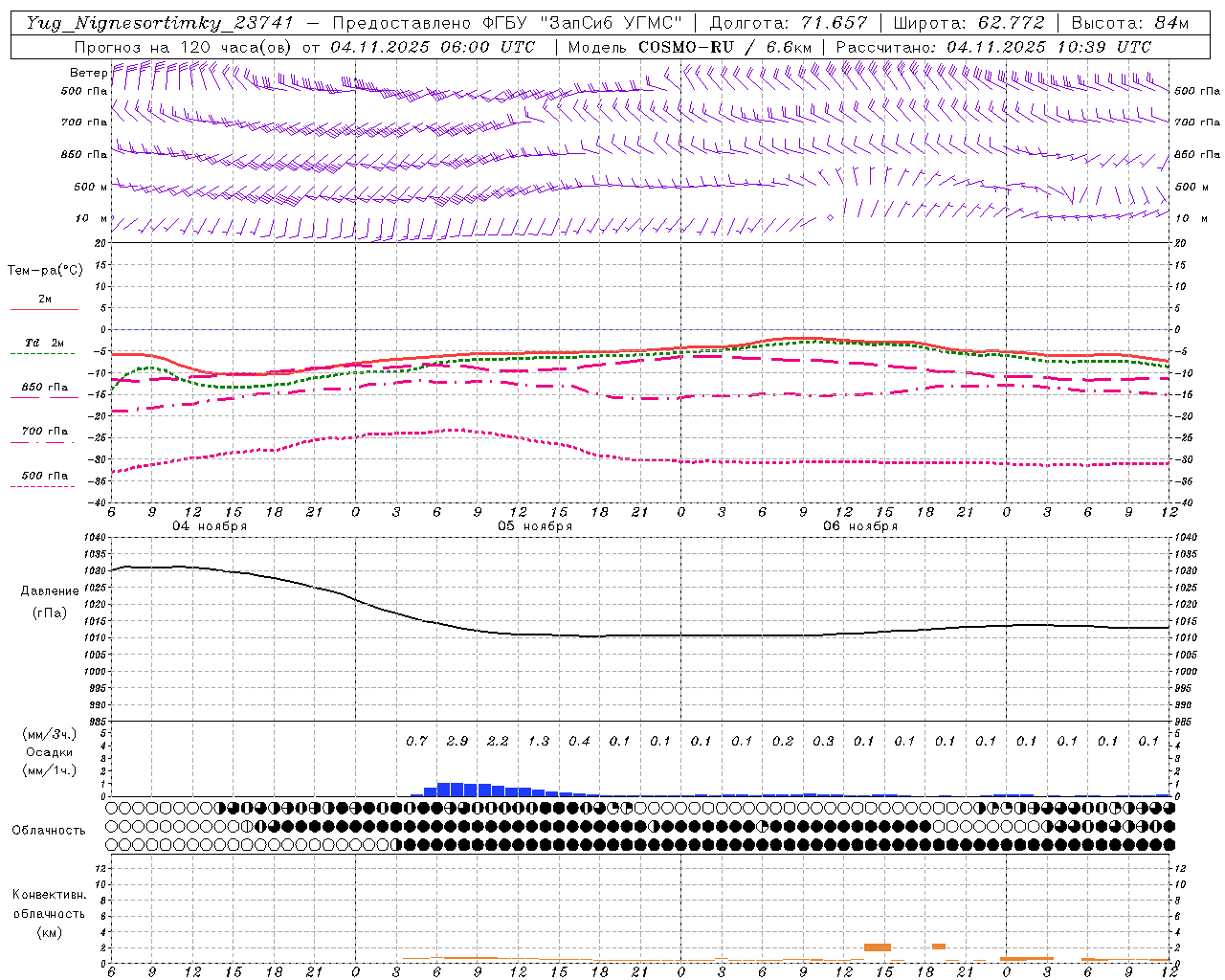Viewport: 1225px width, 980px height.
Task: Click the dotted line sample under '500 гПа' legend
Action: pyautogui.click(x=44, y=486)
